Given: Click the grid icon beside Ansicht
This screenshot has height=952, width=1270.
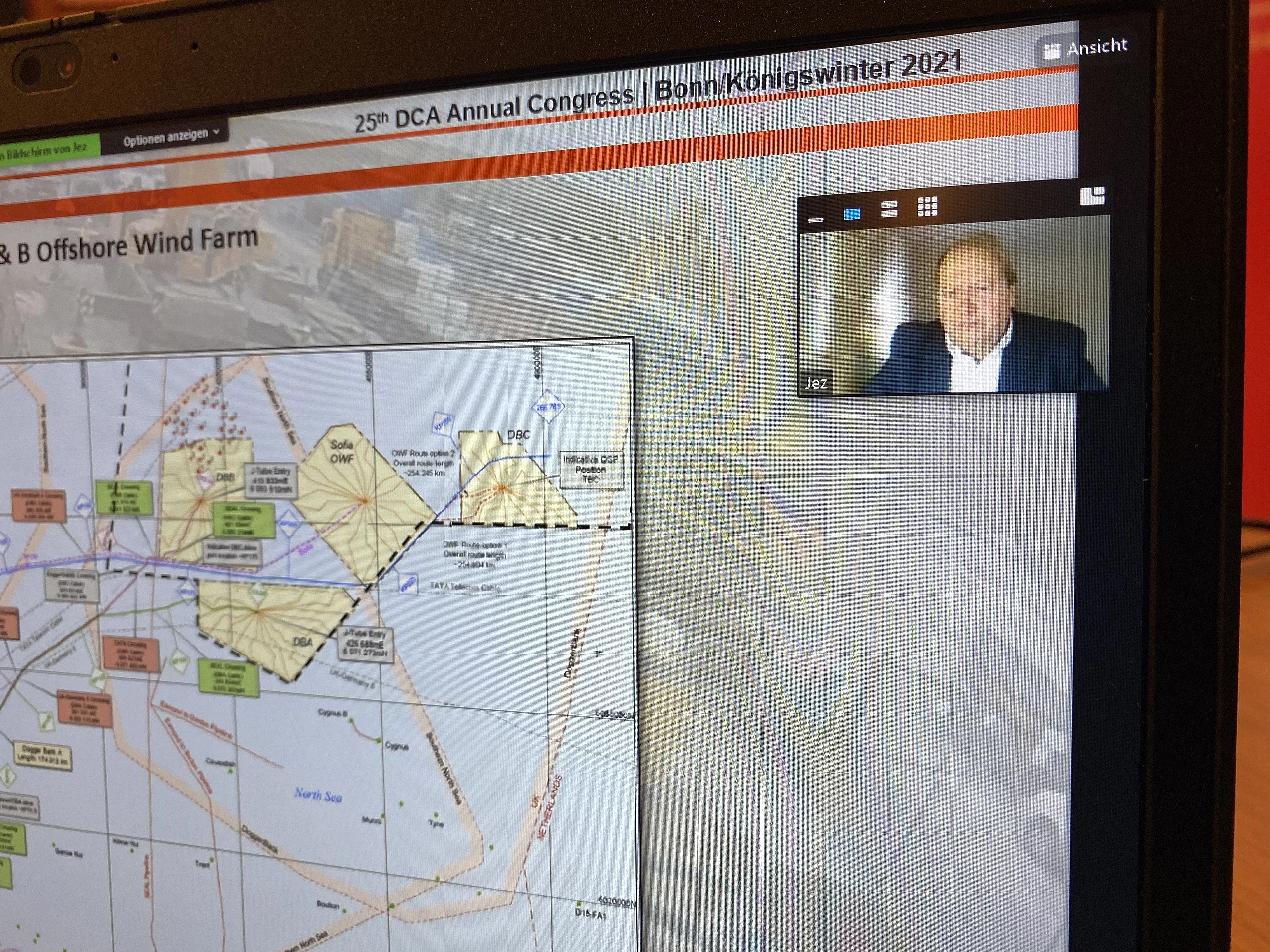Looking at the screenshot, I should [1052, 51].
